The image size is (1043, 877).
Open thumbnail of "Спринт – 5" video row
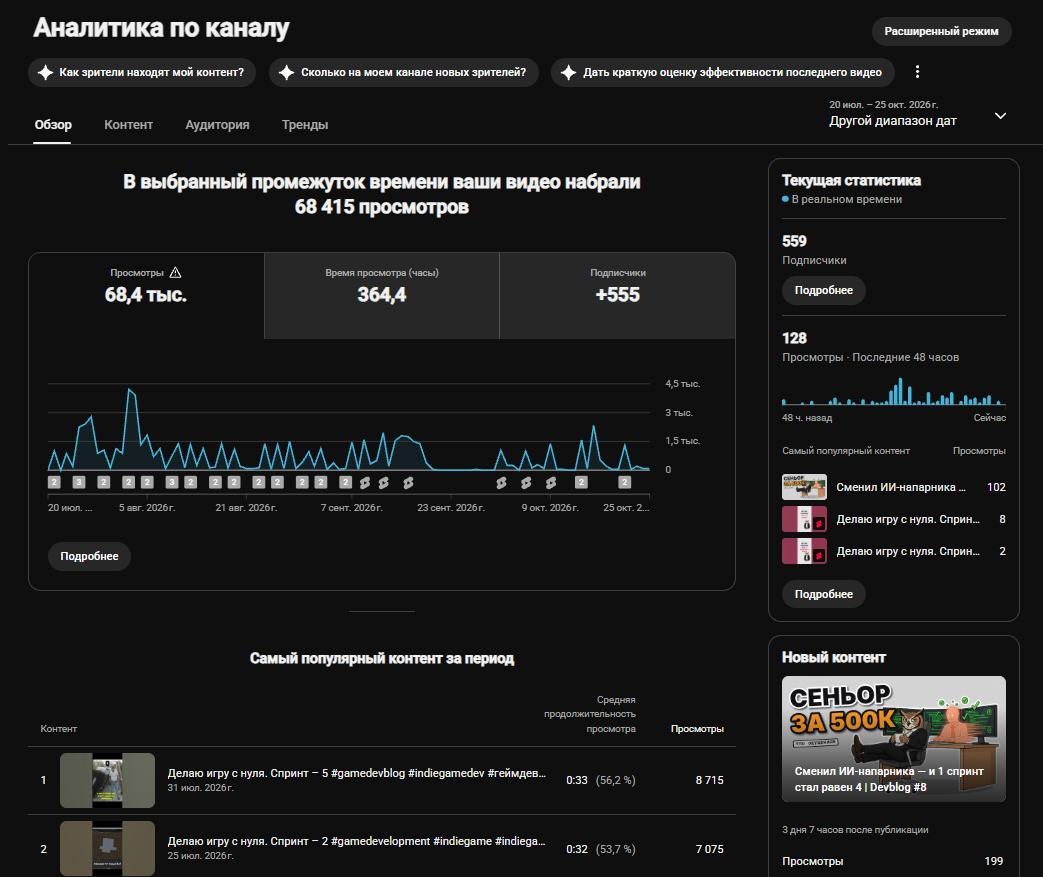[107, 781]
